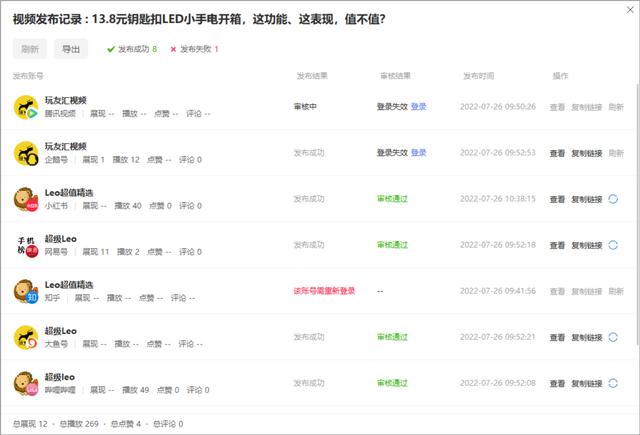Click 查看 for the 哔哩哔哩 row
Screen dimensions: 640x435
click(557, 384)
